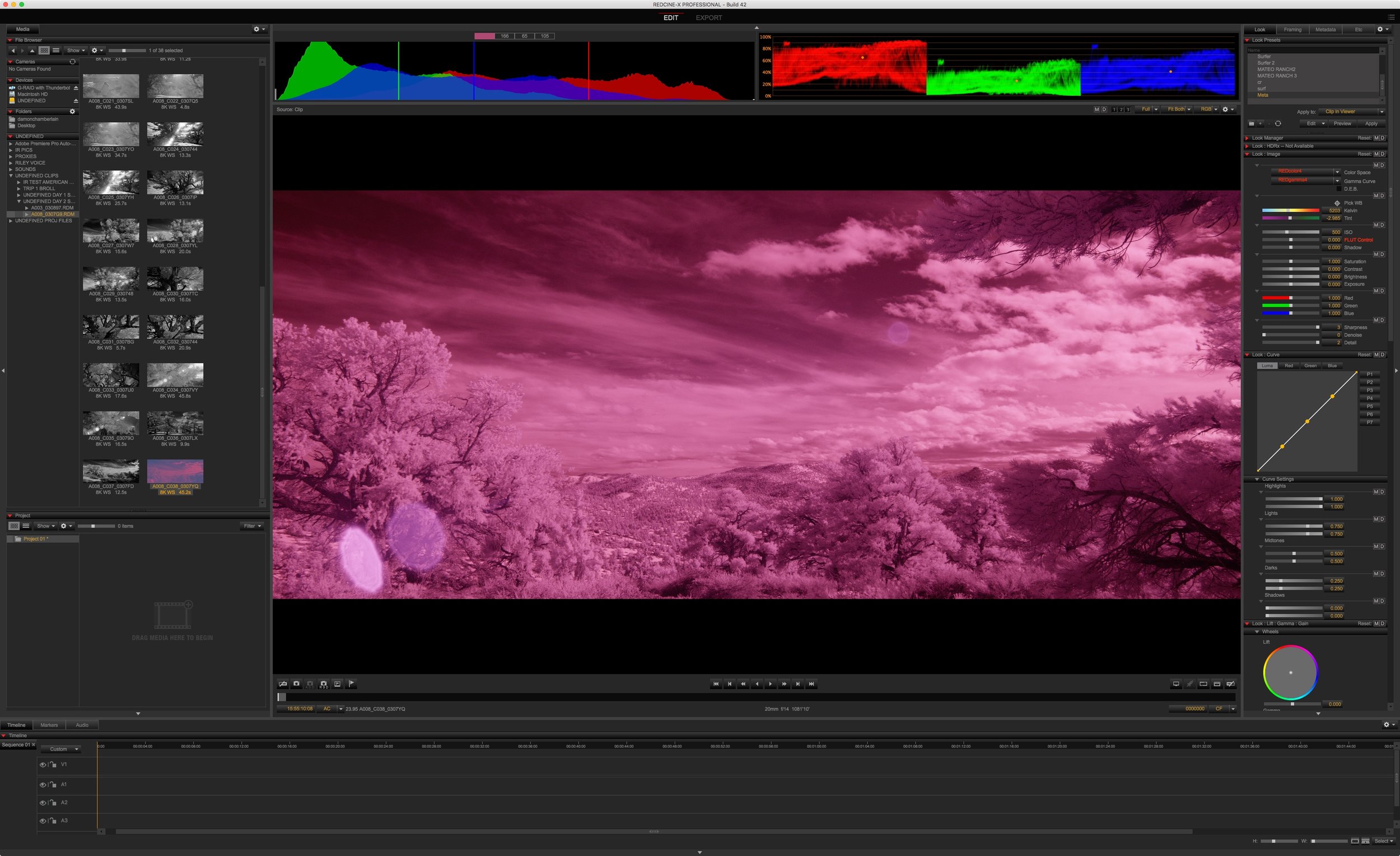The width and height of the screenshot is (1400, 856).
Task: Click the external monitor icon below the viewer
Action: pyautogui.click(x=1176, y=685)
